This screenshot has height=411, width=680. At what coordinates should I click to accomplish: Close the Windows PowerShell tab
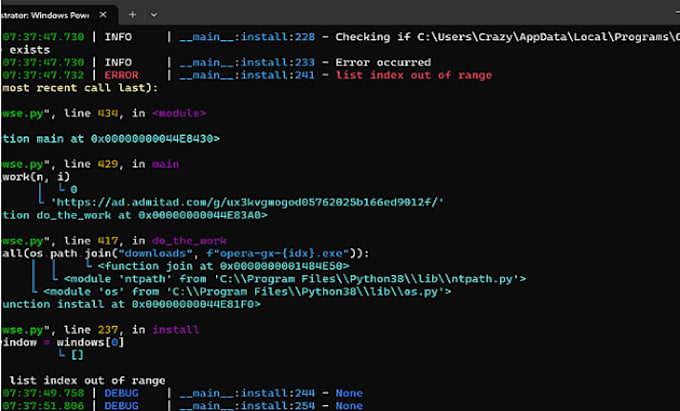coord(103,15)
